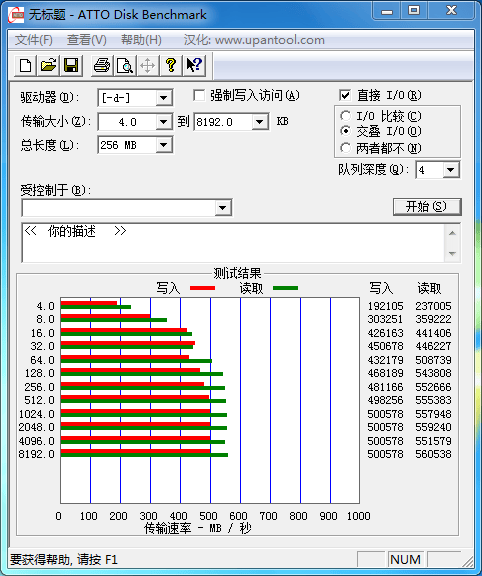Click the www.upantool.com menu link

(270, 40)
